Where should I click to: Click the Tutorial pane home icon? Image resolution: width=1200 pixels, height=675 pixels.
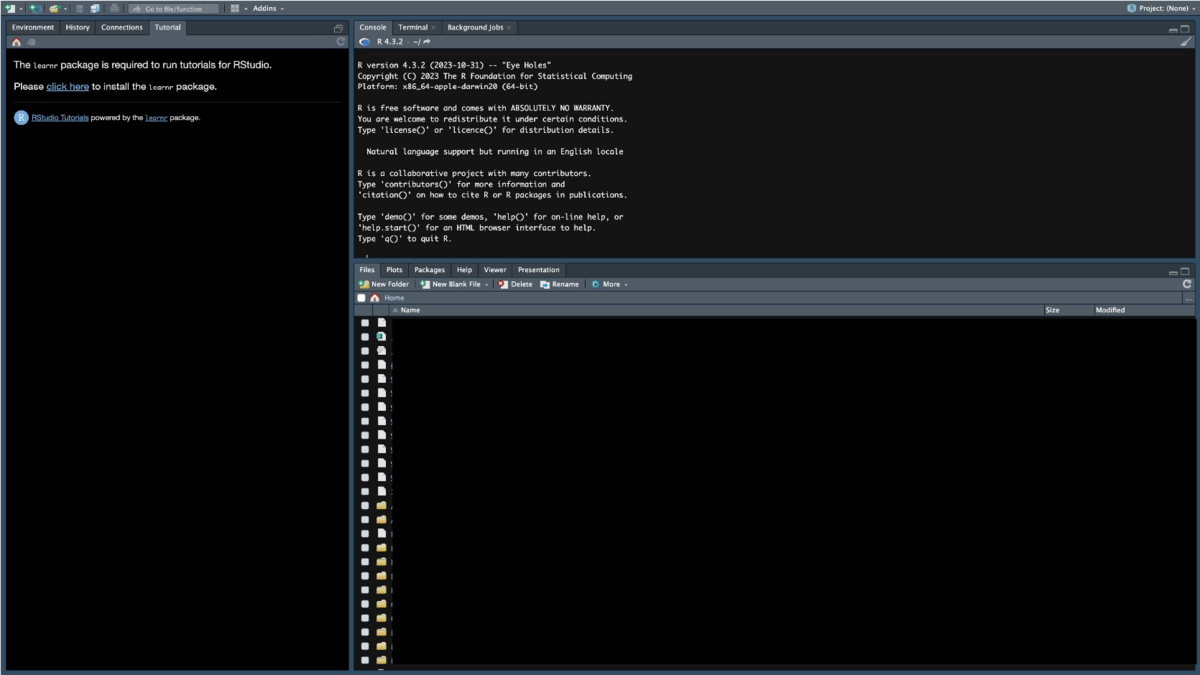[x=16, y=42]
